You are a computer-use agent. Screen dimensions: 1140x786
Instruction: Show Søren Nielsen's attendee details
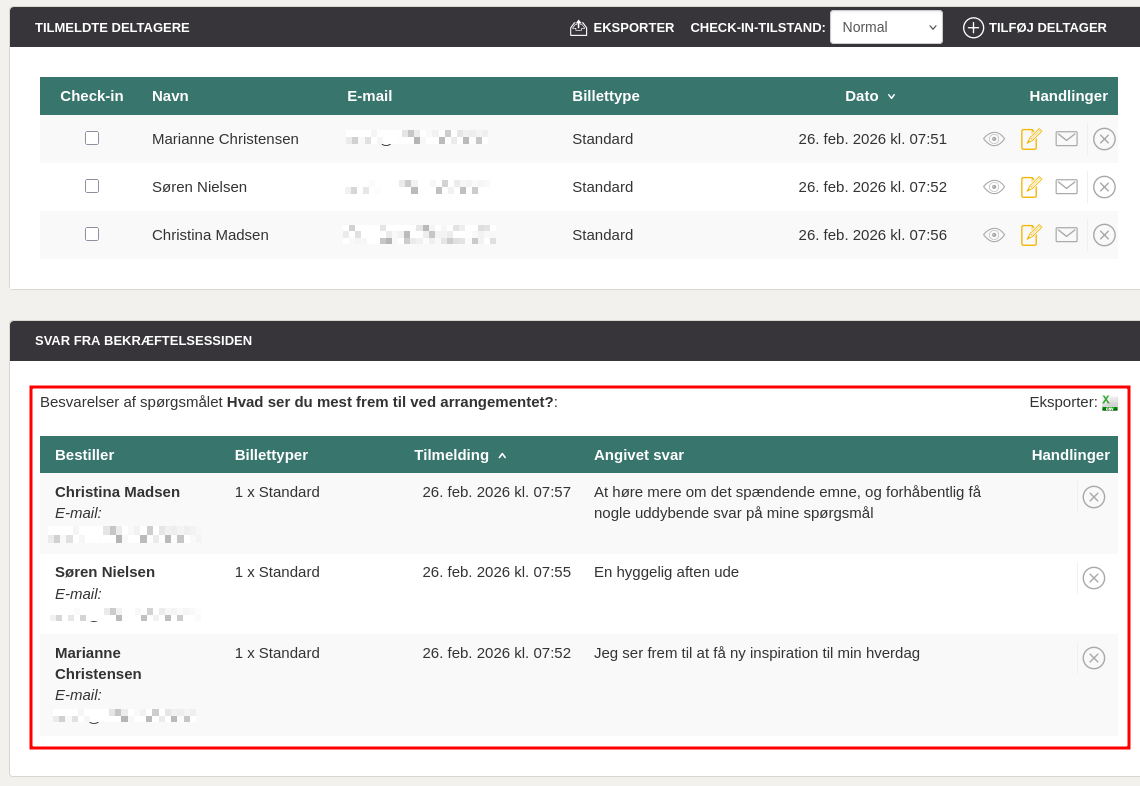point(993,187)
